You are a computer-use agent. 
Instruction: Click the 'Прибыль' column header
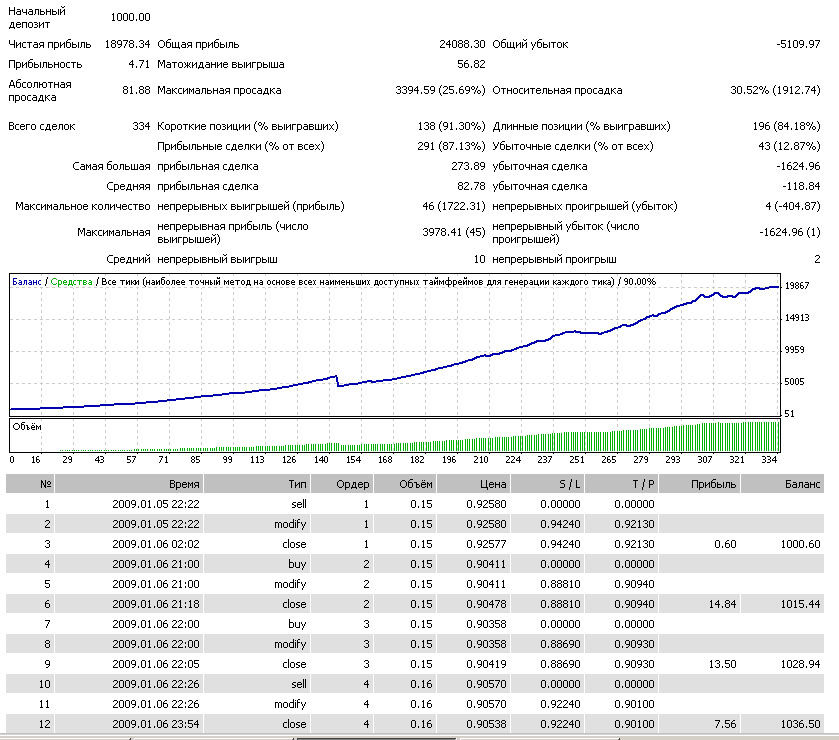(x=699, y=484)
